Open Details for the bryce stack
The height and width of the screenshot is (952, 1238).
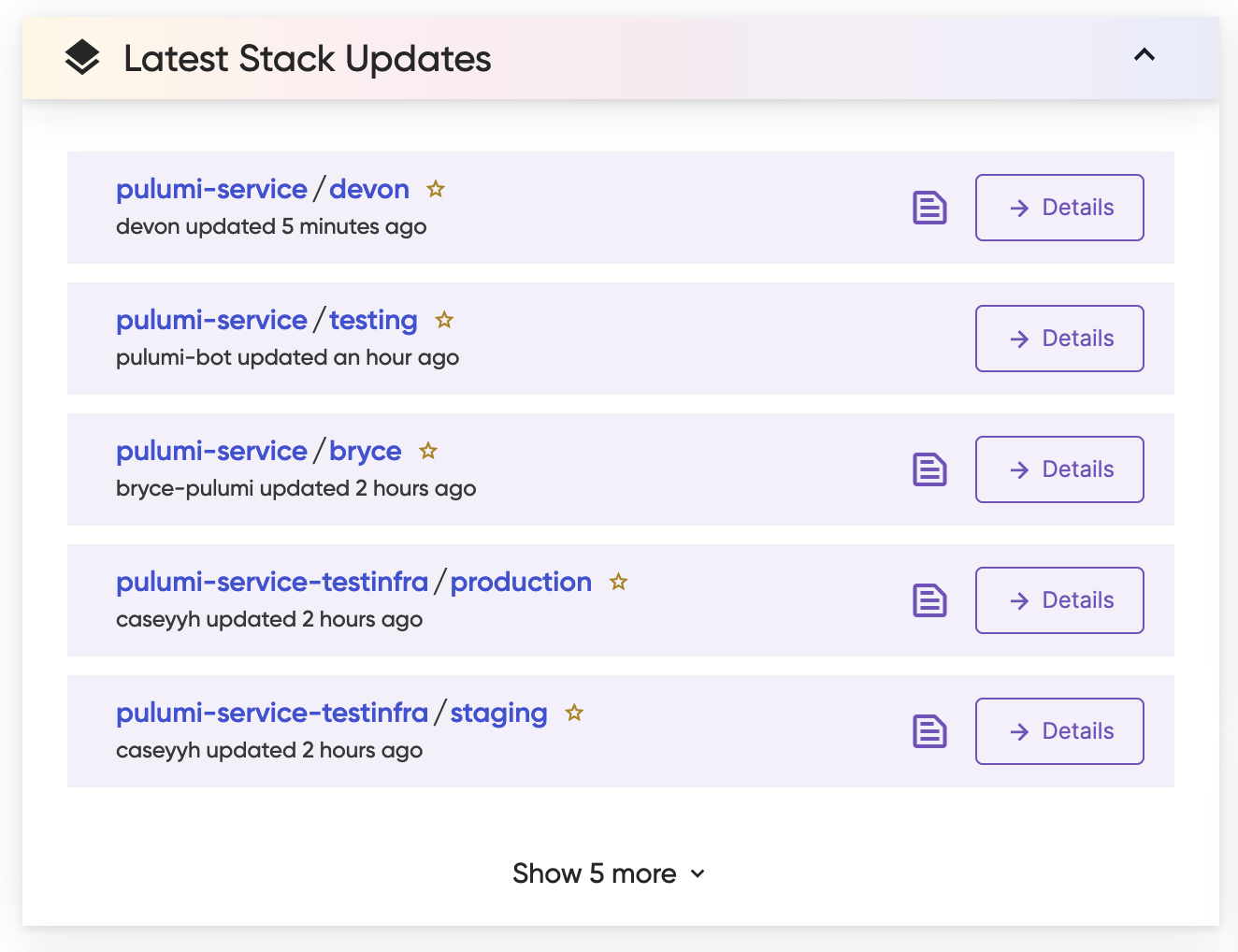(1059, 469)
